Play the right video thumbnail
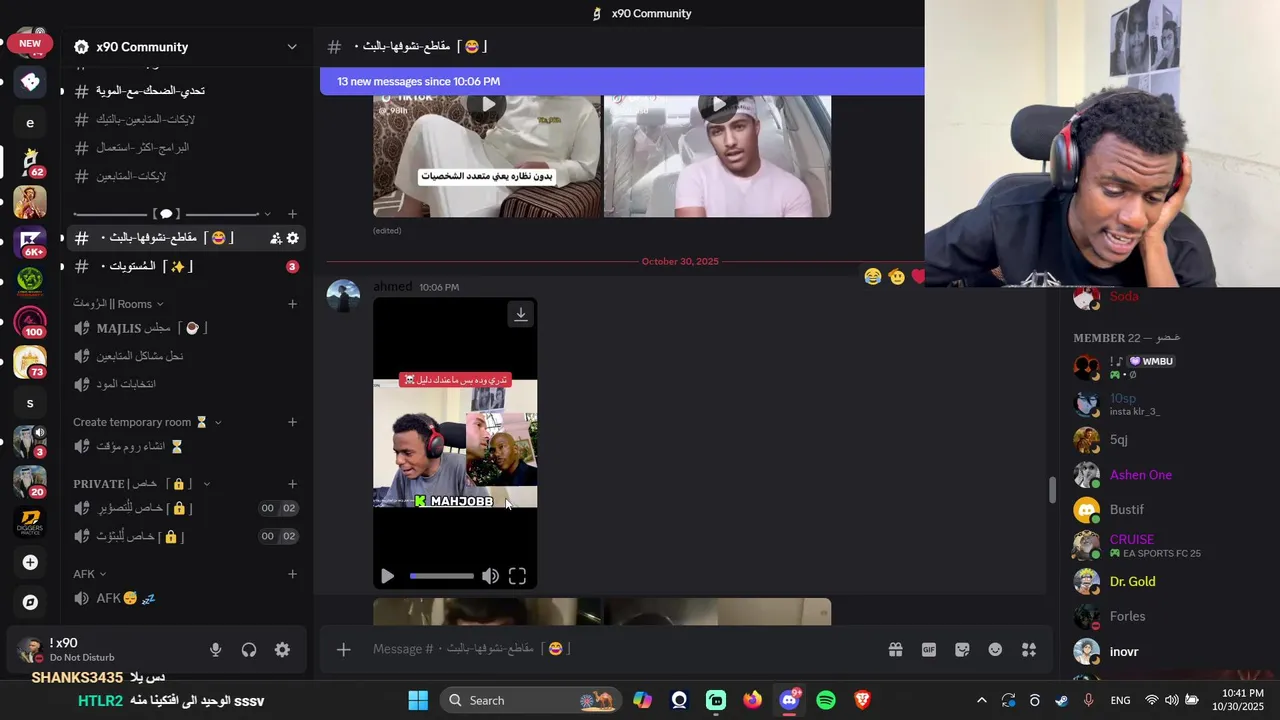Screen dimensions: 1280x720 [718, 104]
